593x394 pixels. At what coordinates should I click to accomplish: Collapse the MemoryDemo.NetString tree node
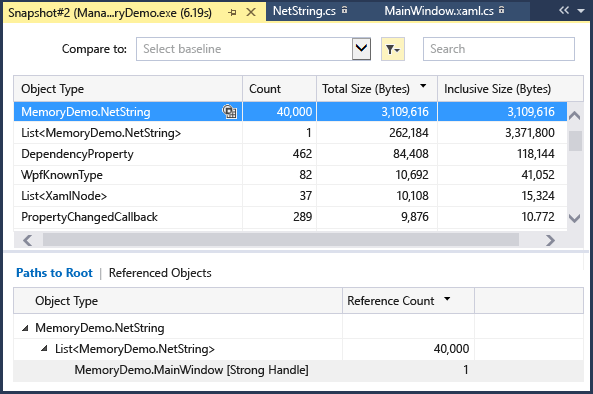click(25, 328)
